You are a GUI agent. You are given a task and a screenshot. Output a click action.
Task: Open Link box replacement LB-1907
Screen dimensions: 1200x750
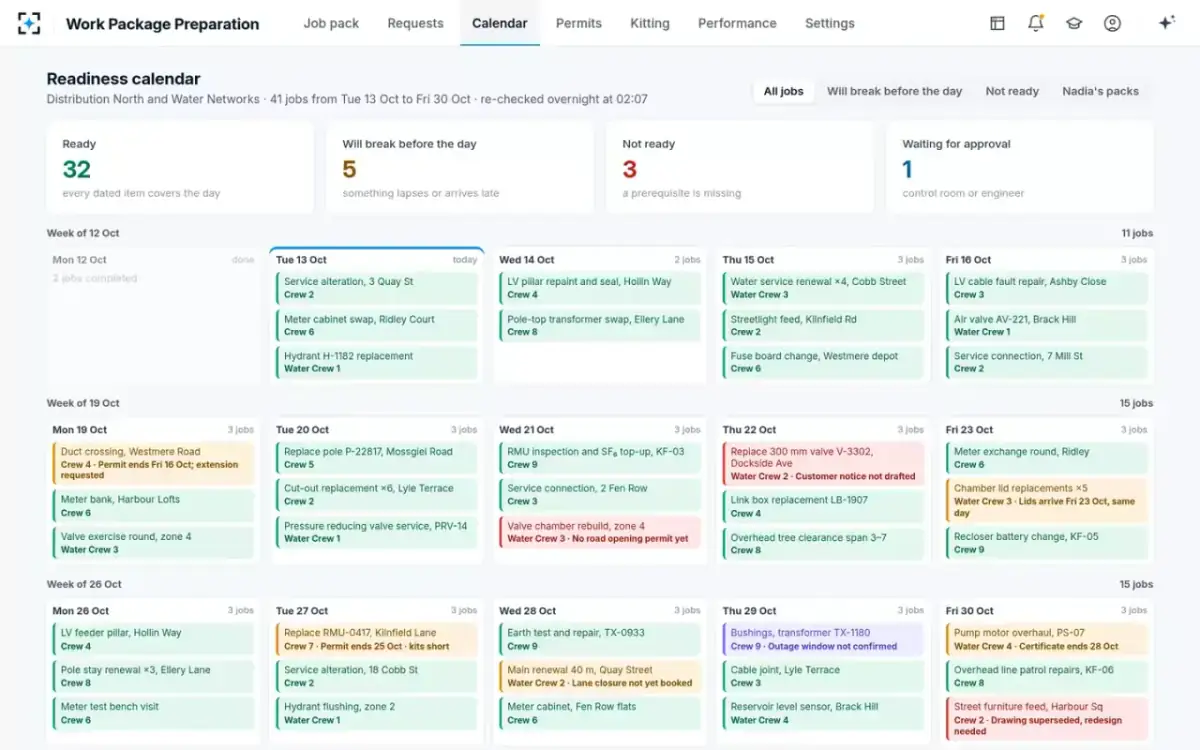pos(824,506)
